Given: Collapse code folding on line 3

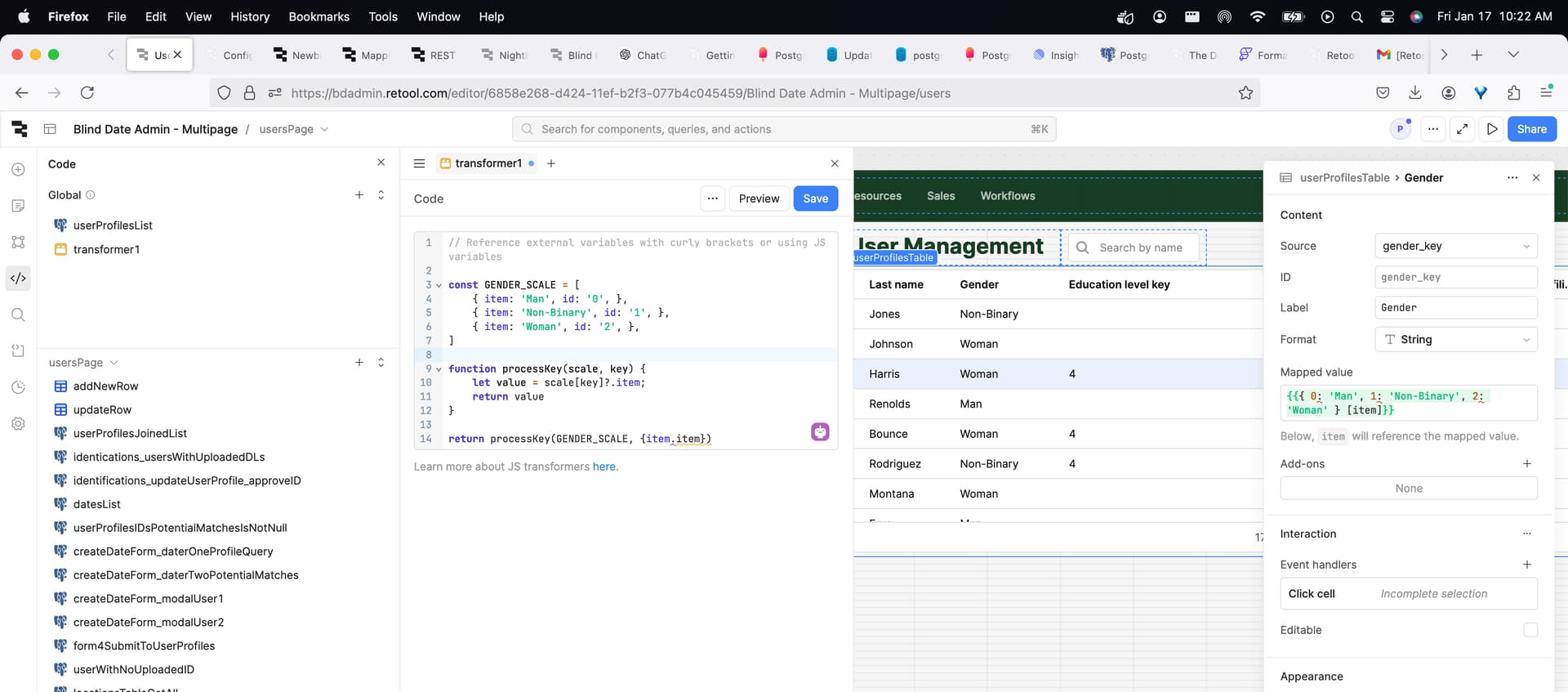Looking at the screenshot, I should (439, 285).
